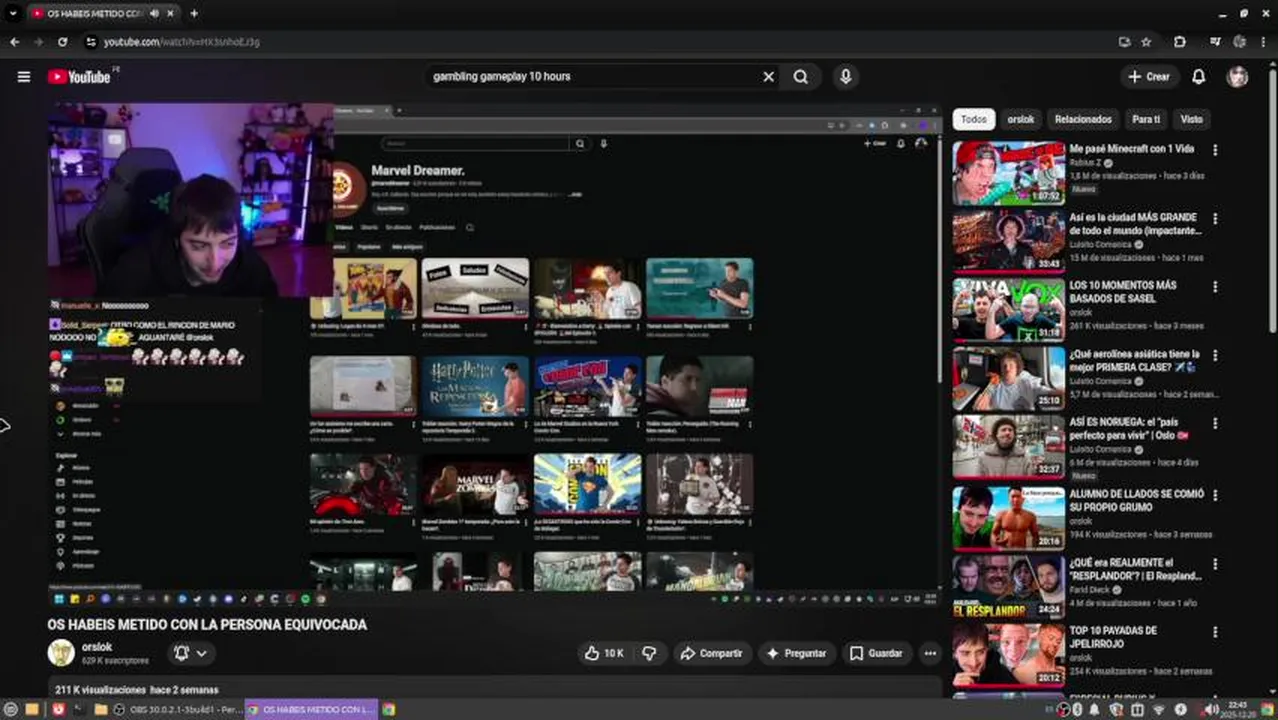Select the Para ti filter chip
The image size is (1278, 720).
click(1146, 119)
